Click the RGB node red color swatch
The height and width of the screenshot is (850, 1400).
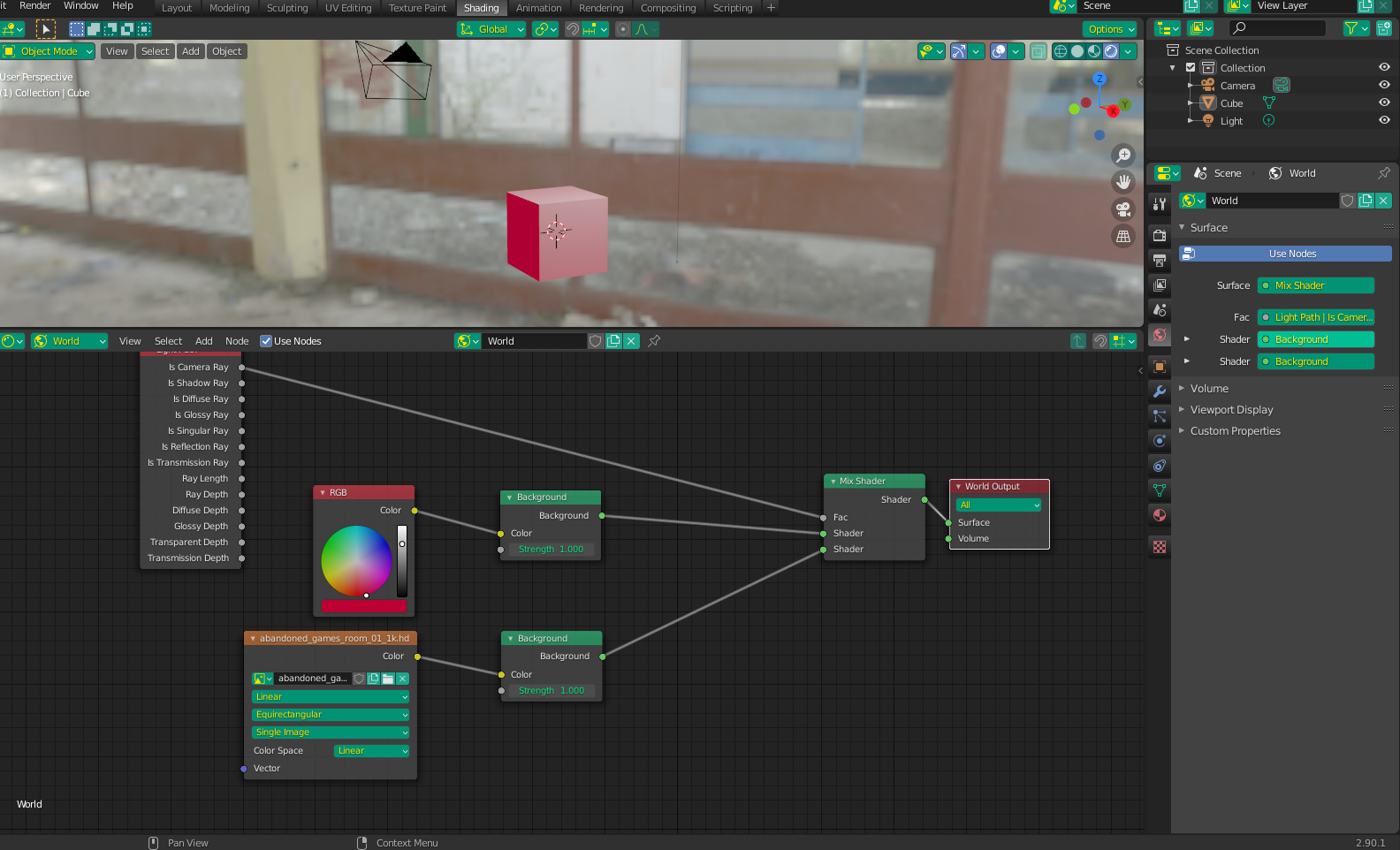click(x=363, y=606)
